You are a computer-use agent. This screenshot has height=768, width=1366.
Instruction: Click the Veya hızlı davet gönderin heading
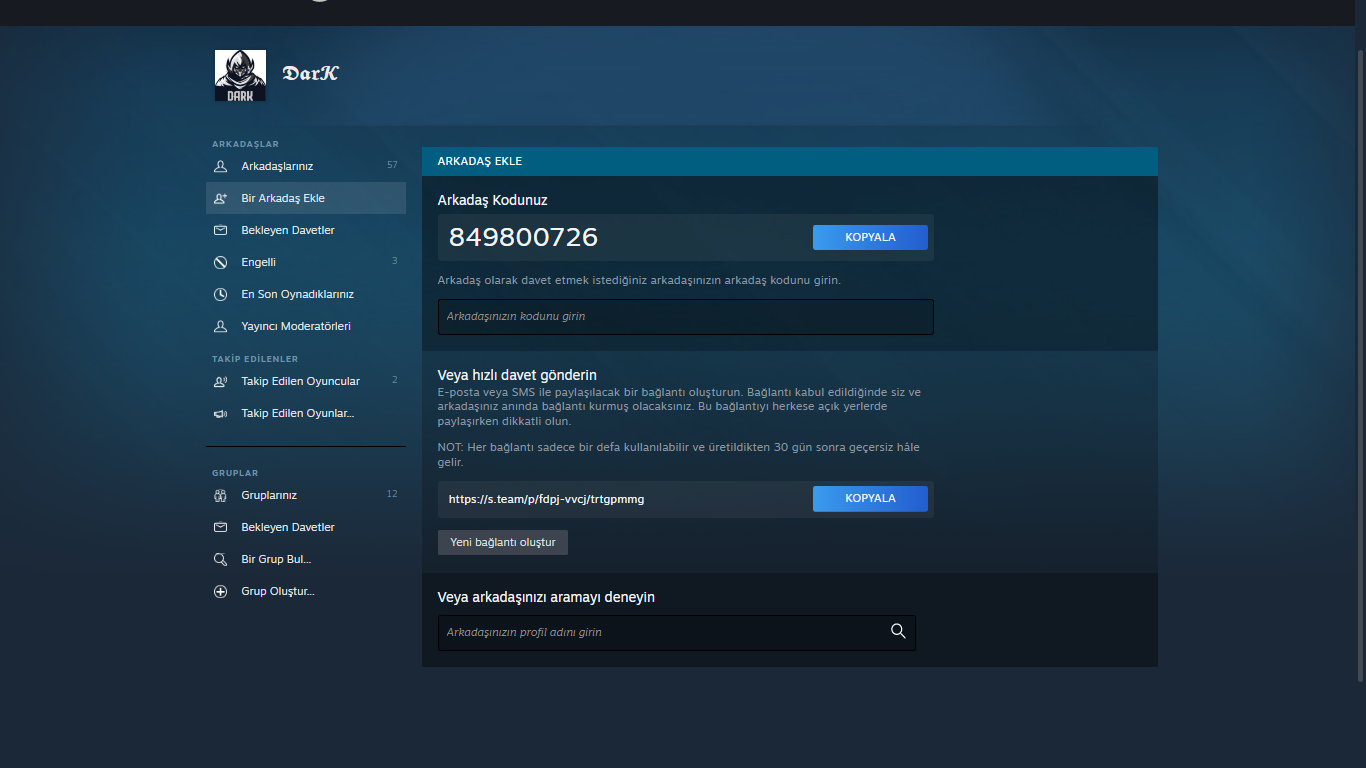point(517,375)
